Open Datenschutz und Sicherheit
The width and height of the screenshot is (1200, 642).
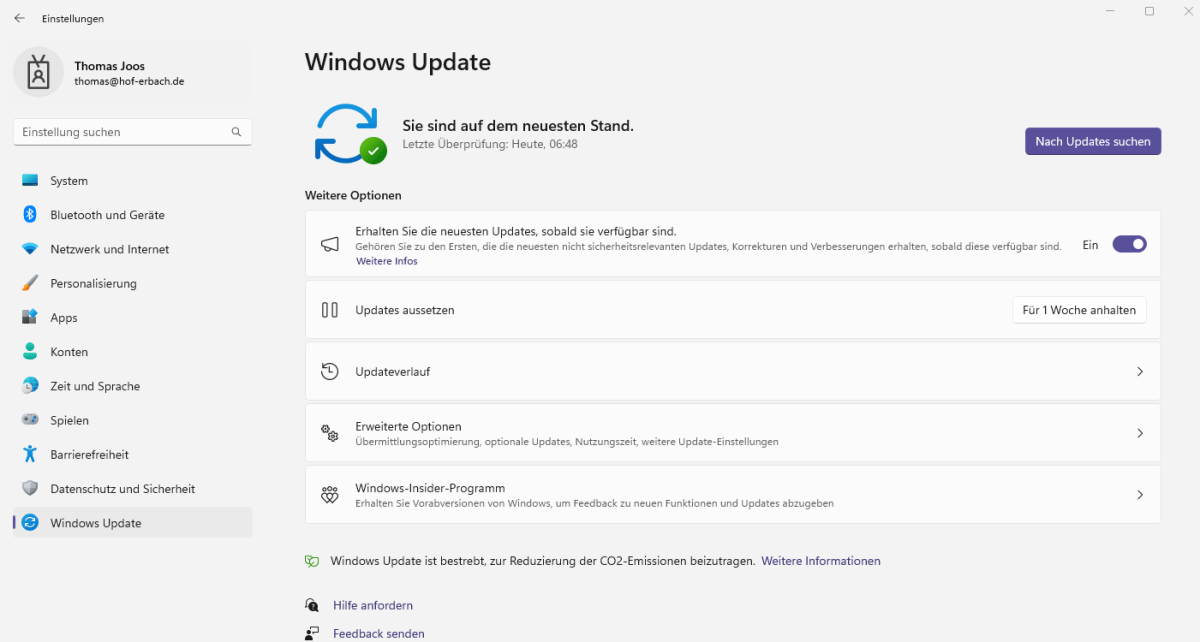click(x=133, y=489)
